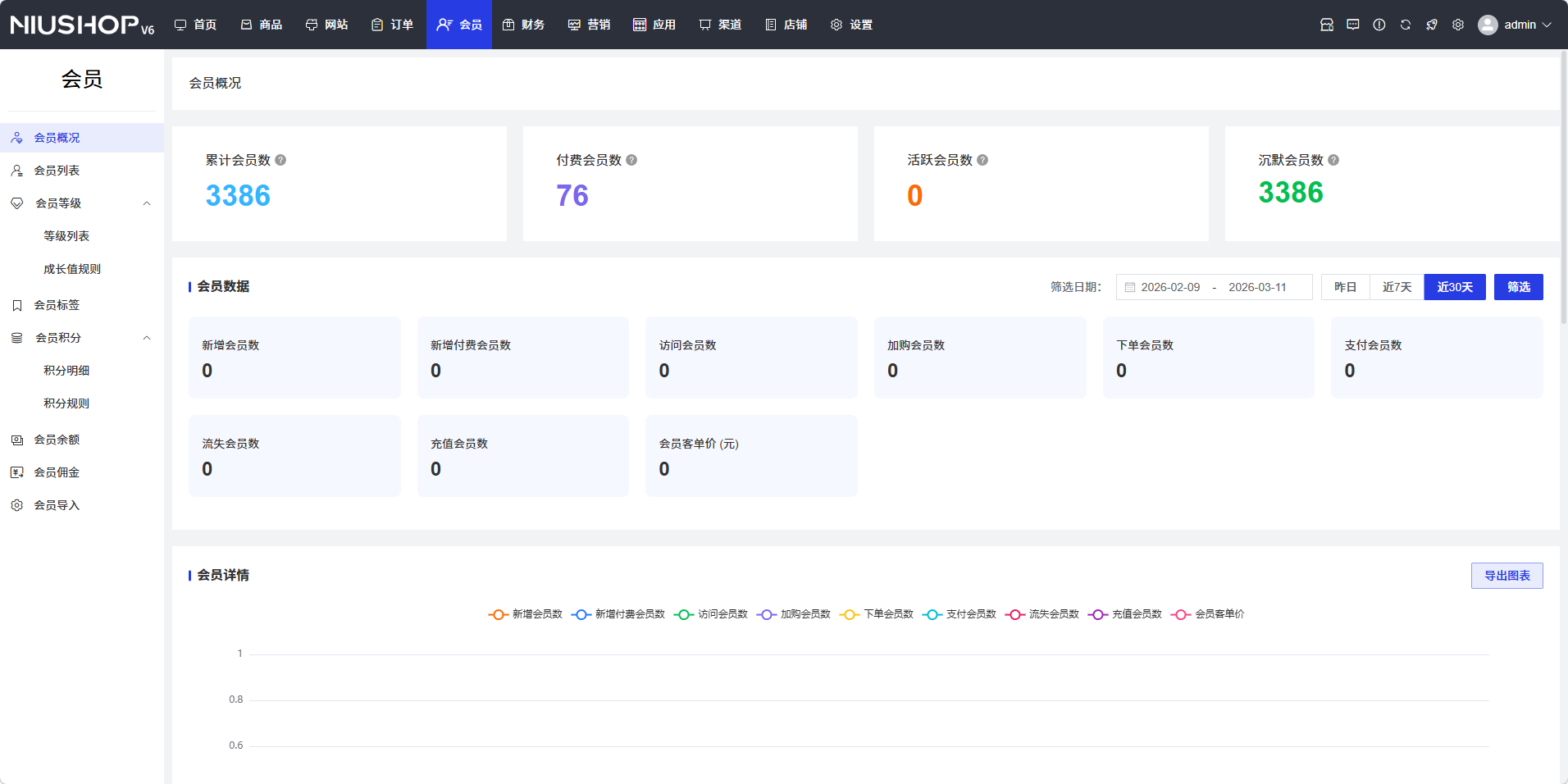
Task: Click help icon beside 累计会员数
Action: click(x=280, y=160)
